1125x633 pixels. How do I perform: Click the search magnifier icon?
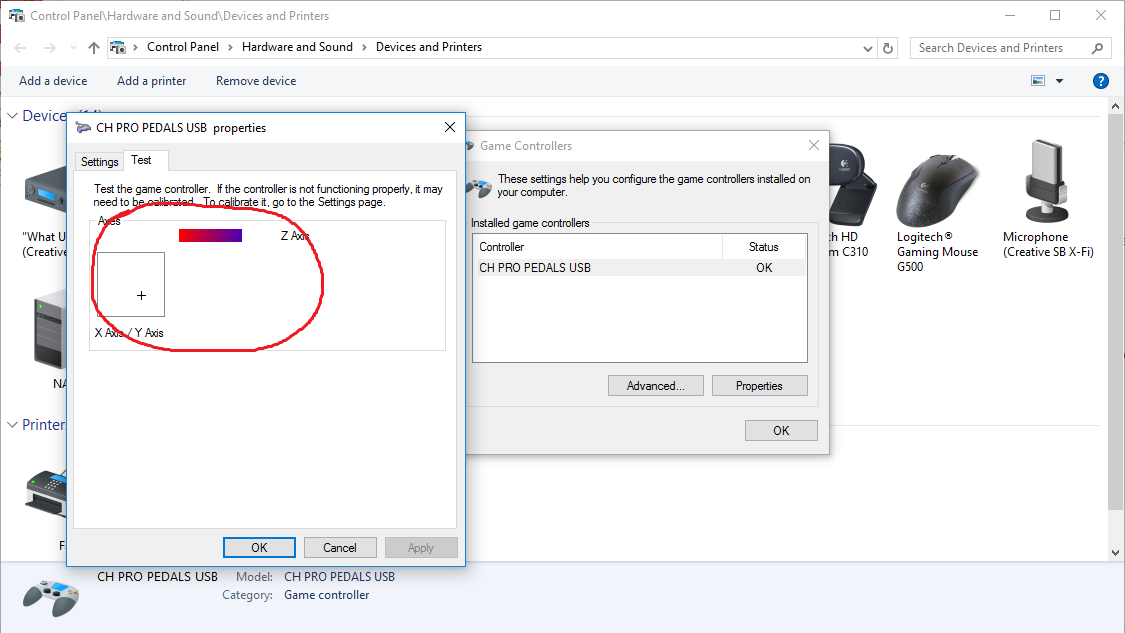[x=1097, y=48]
